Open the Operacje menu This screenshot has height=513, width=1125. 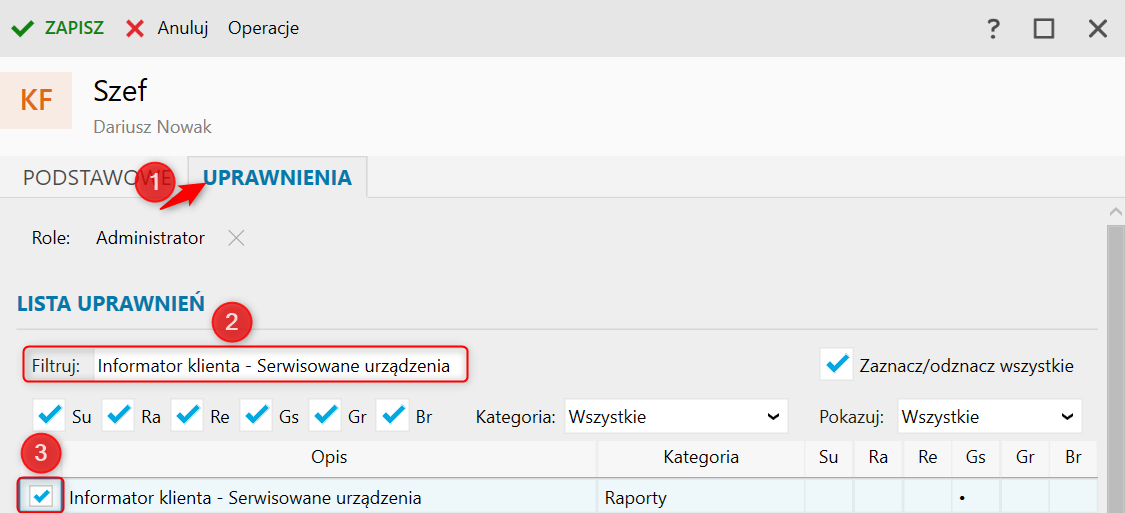(263, 28)
